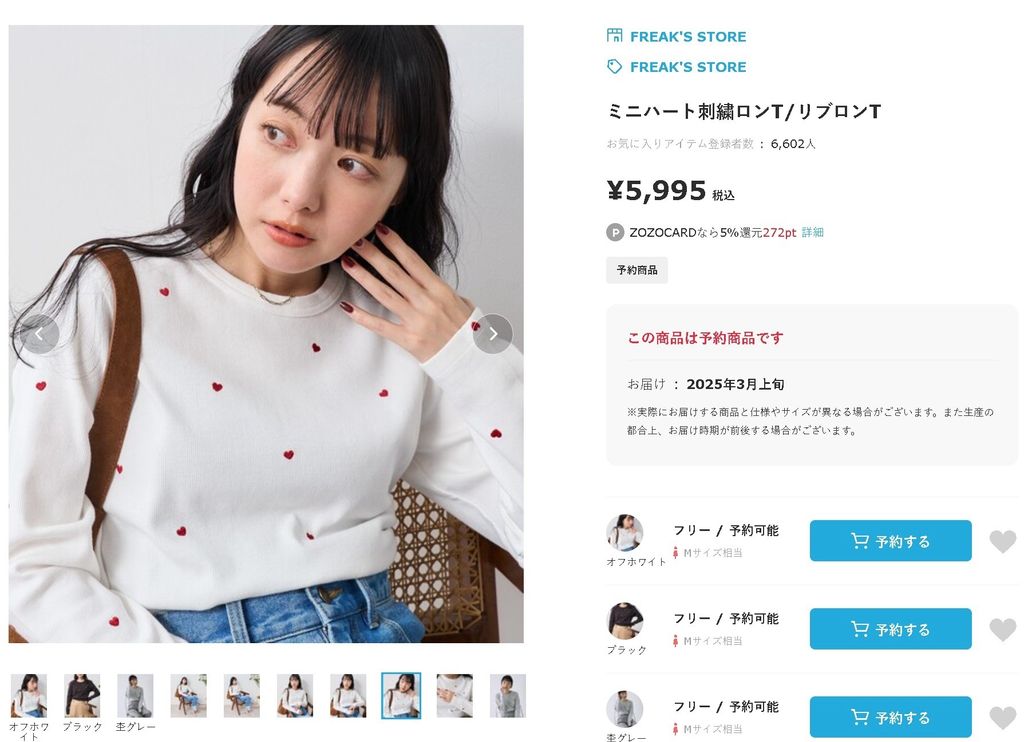Reserve the 杢グレー item with 予約する button
The image size is (1024, 742).
click(890, 717)
